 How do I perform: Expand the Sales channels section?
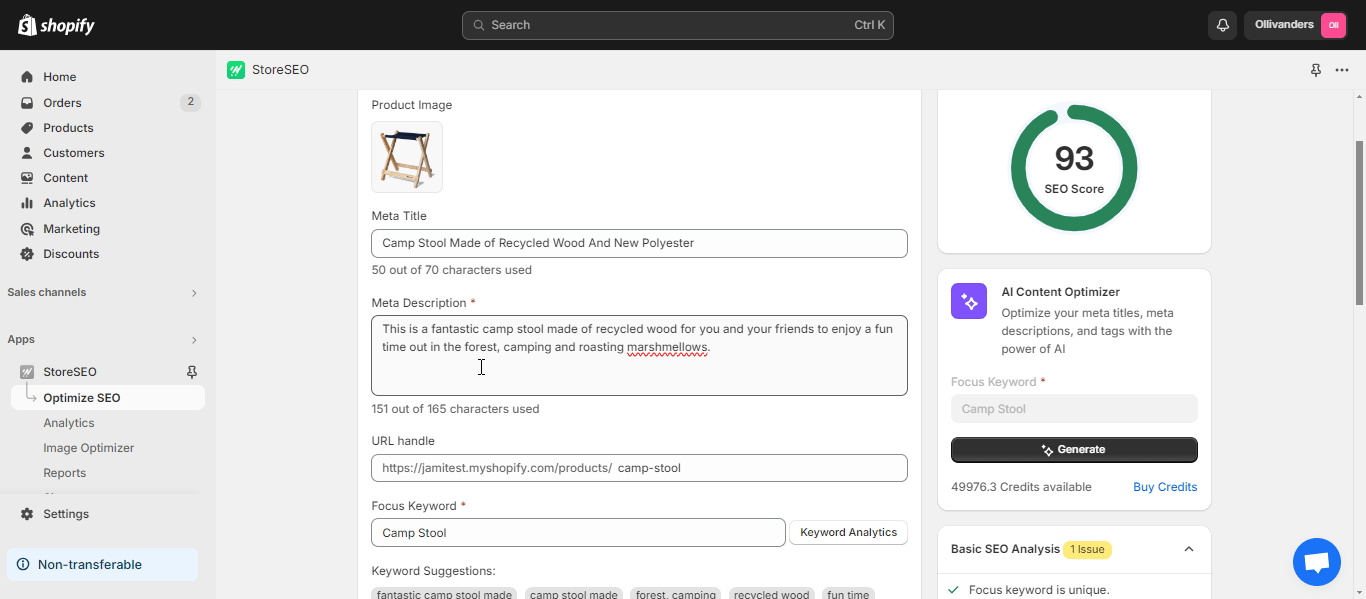(x=194, y=293)
